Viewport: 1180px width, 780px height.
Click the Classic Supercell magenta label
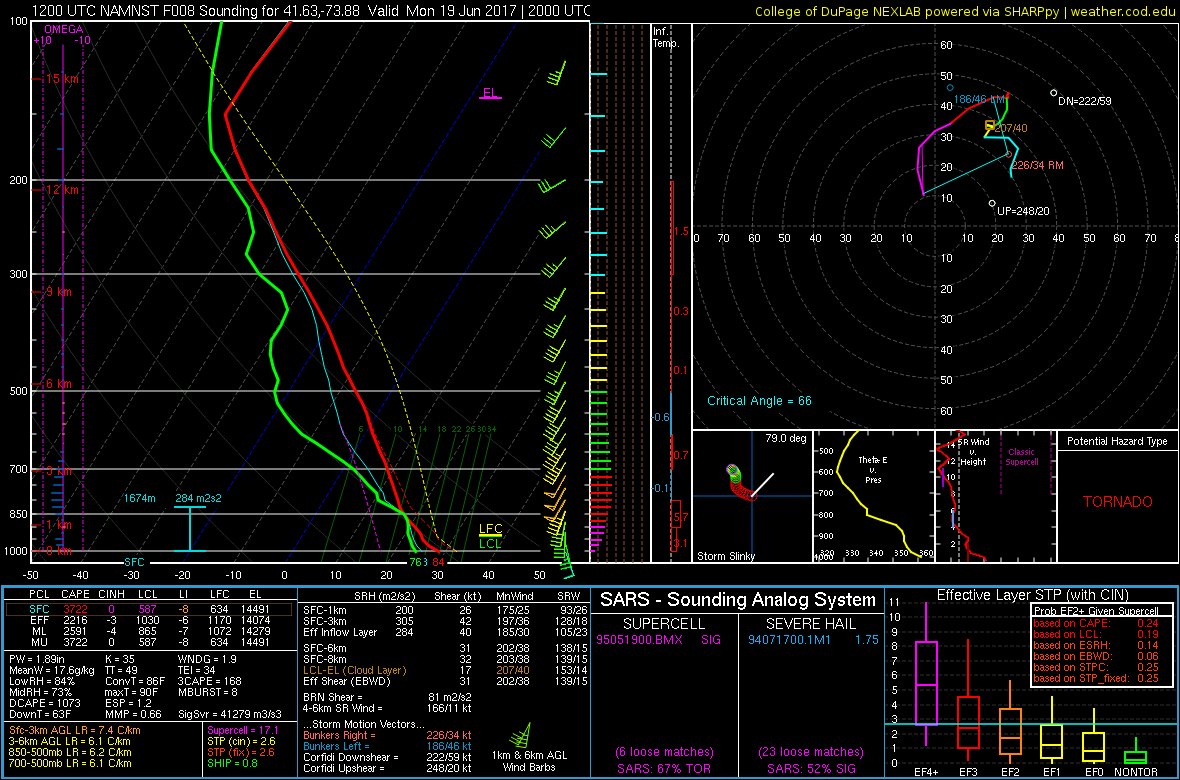(1020, 456)
